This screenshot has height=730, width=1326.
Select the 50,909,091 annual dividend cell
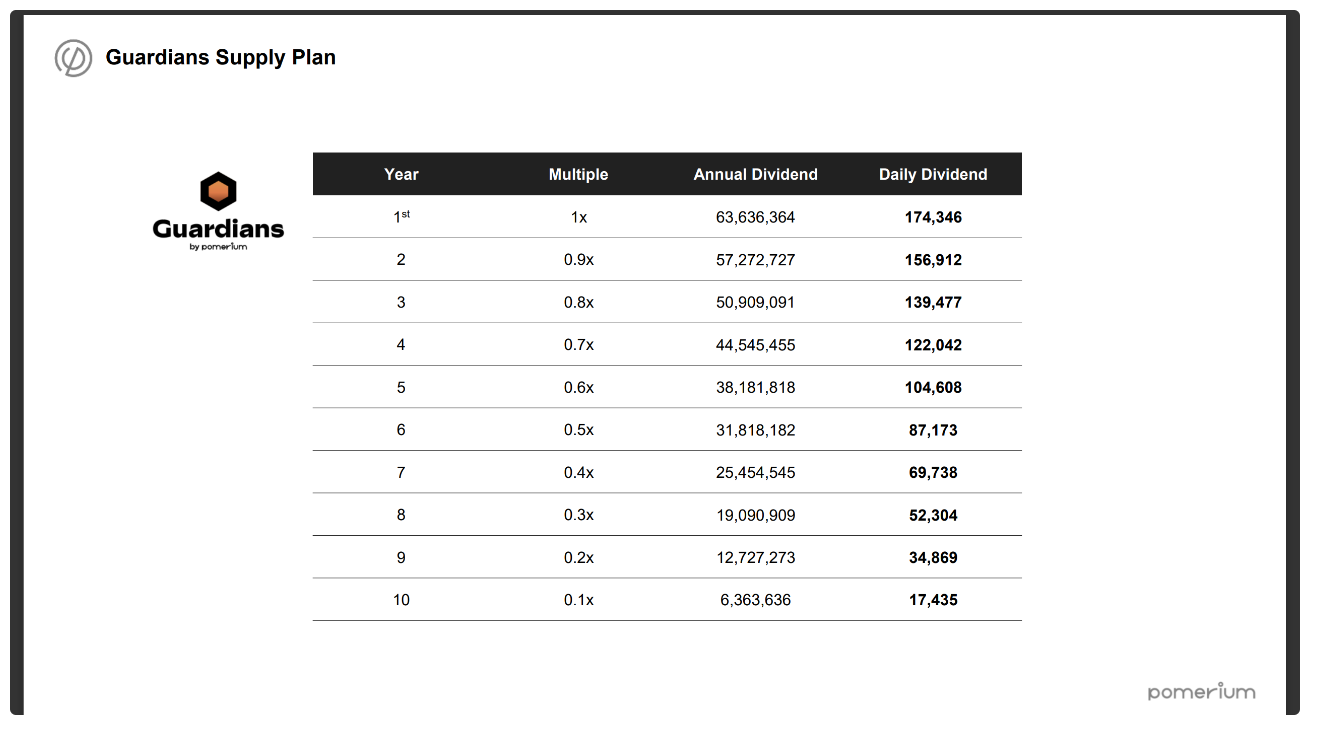755,302
